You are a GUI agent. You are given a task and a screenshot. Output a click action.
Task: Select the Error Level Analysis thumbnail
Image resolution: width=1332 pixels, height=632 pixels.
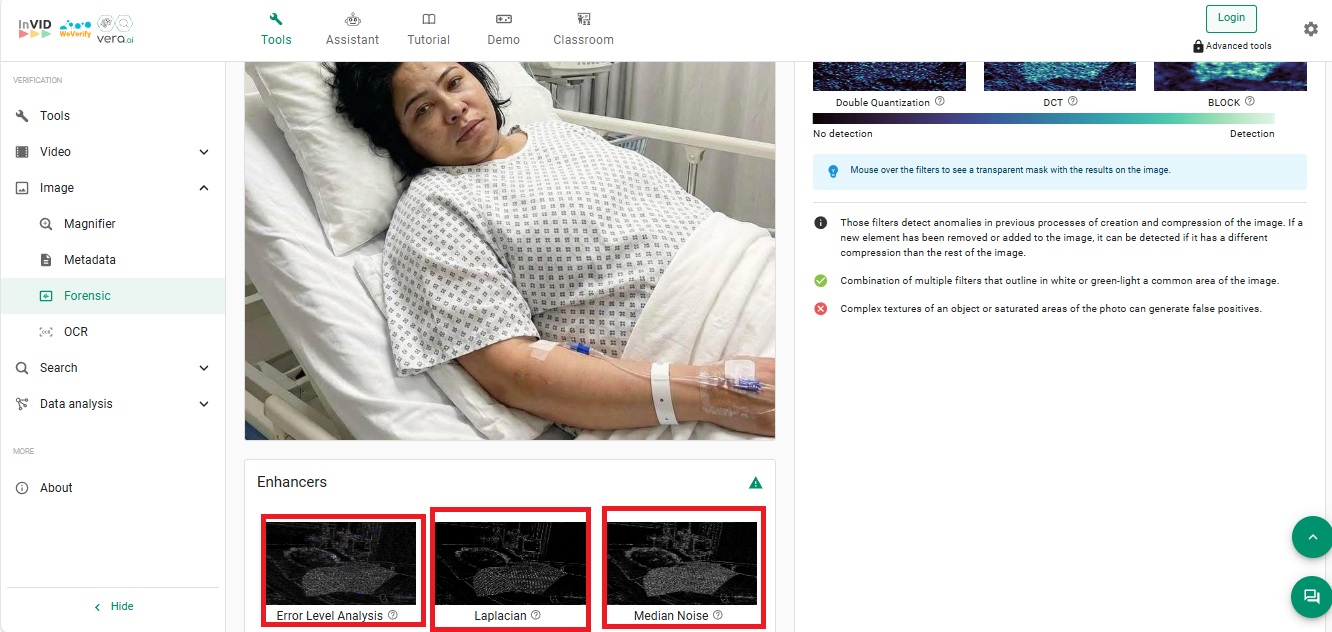340,563
